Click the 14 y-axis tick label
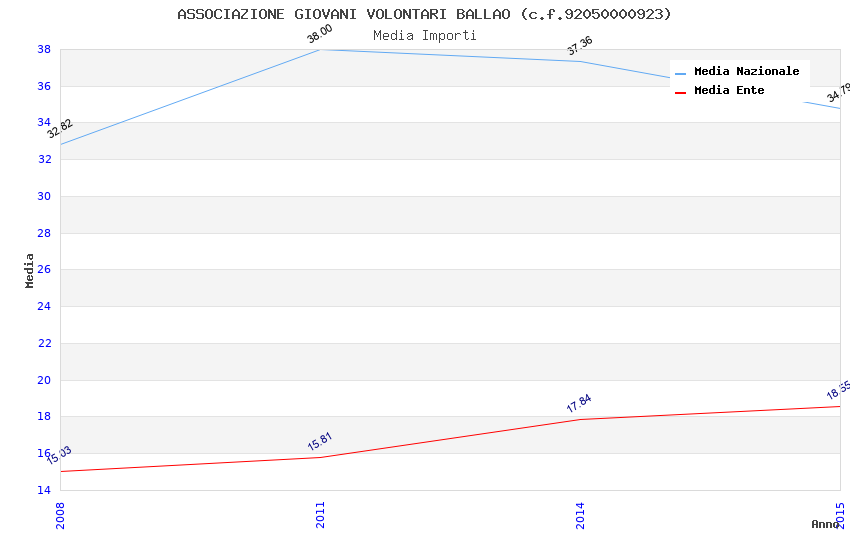 (x=44, y=490)
